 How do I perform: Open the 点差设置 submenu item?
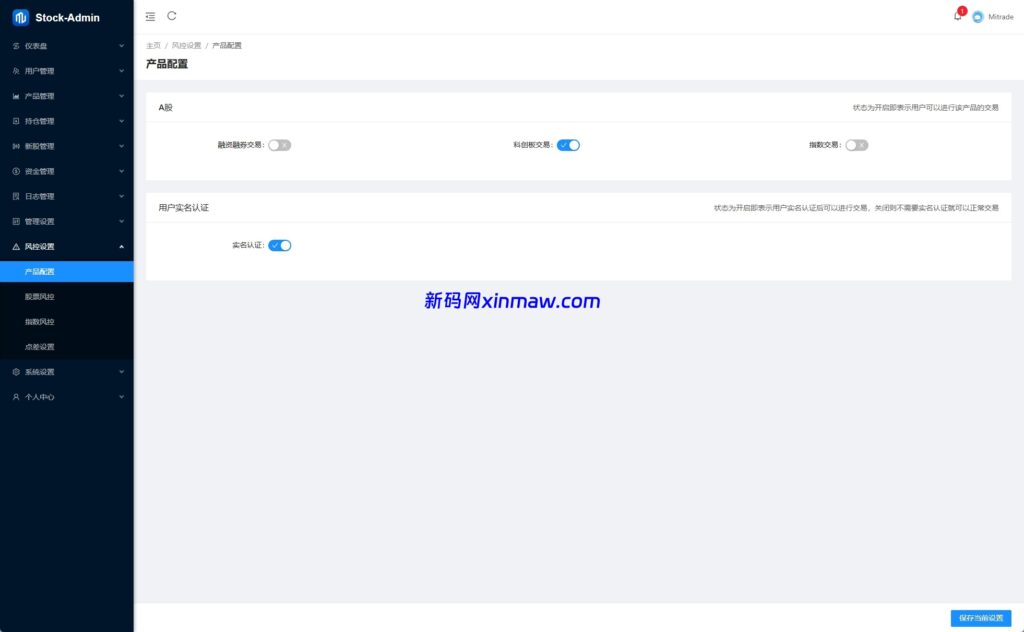coord(40,347)
